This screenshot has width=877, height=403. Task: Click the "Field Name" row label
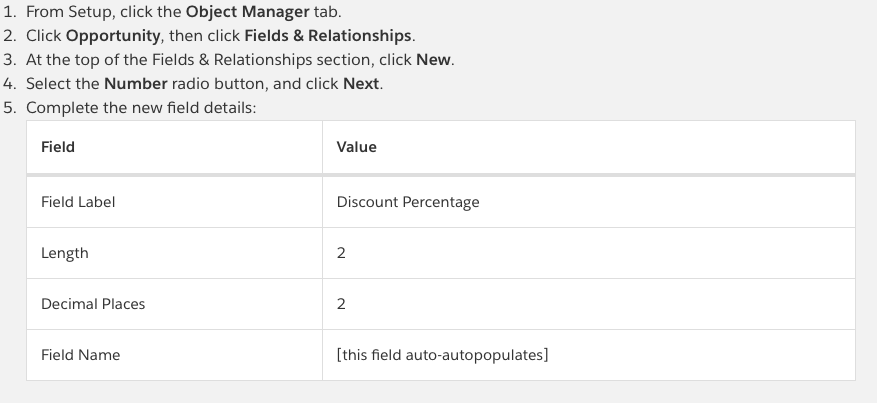80,355
